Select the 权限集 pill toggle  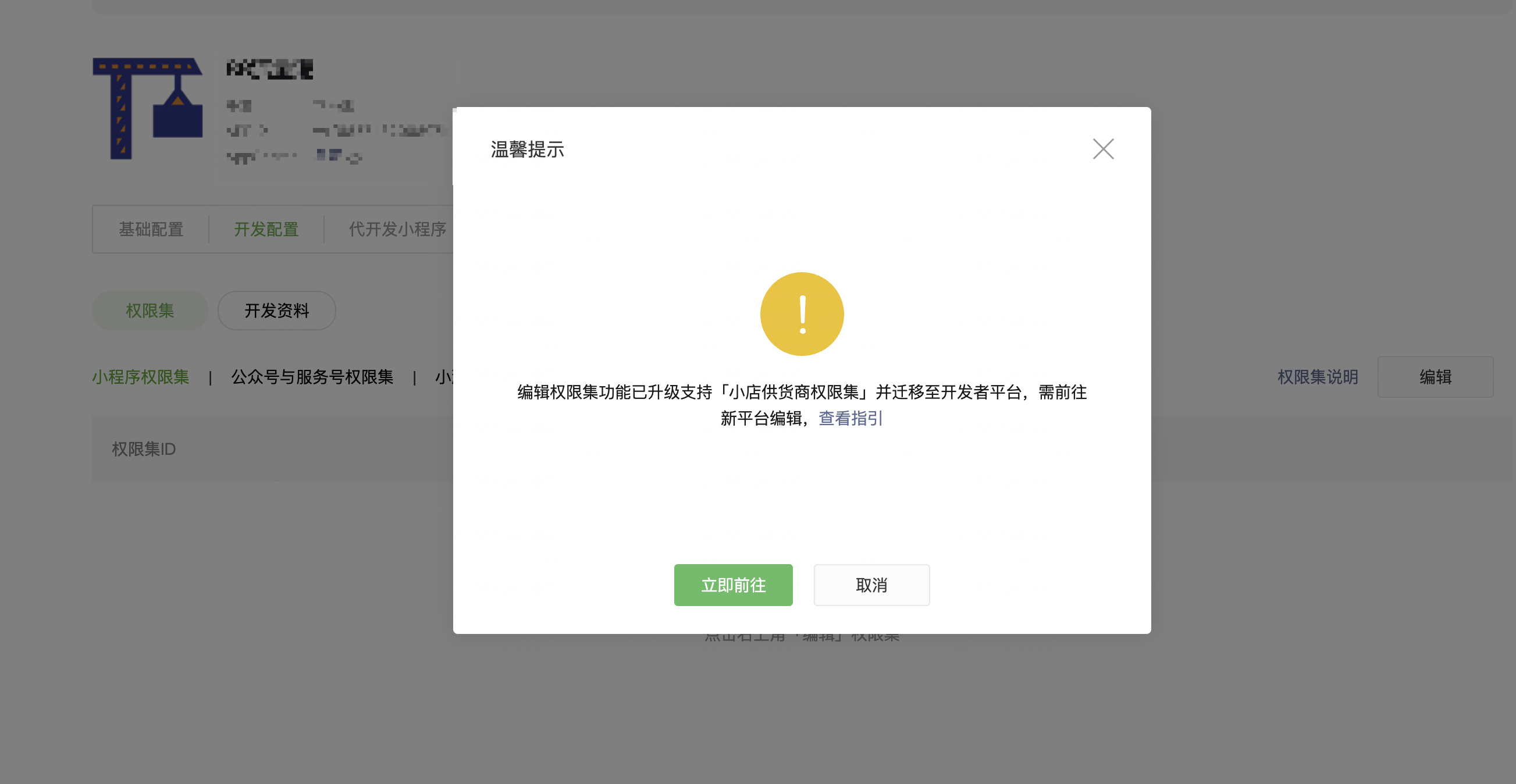coord(150,311)
